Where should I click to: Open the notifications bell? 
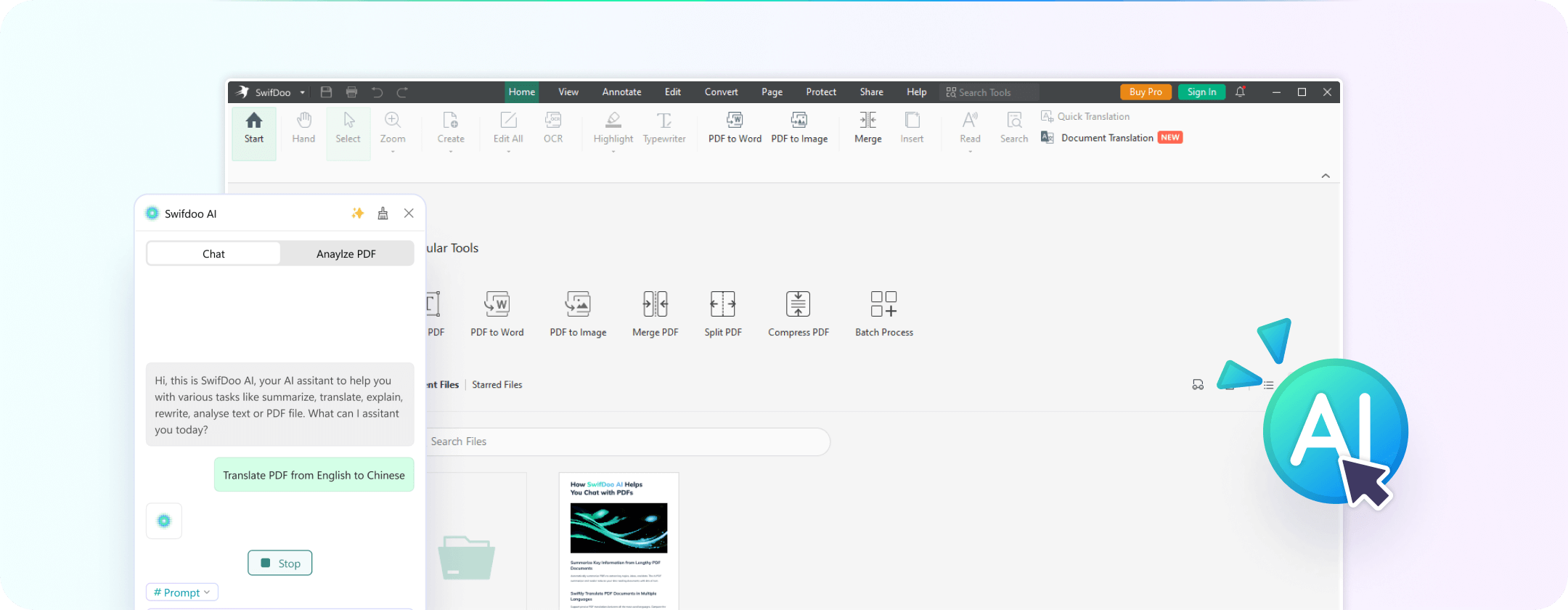click(1240, 92)
